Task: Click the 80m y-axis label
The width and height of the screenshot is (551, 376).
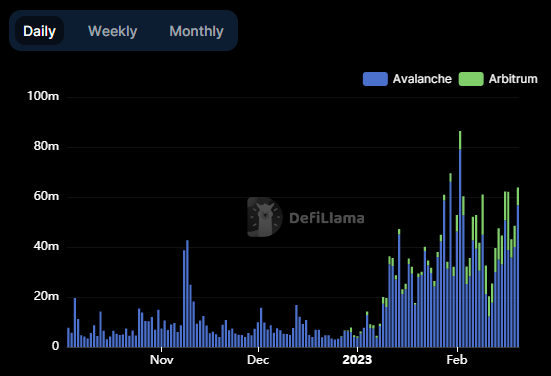Action: pyautogui.click(x=46, y=146)
